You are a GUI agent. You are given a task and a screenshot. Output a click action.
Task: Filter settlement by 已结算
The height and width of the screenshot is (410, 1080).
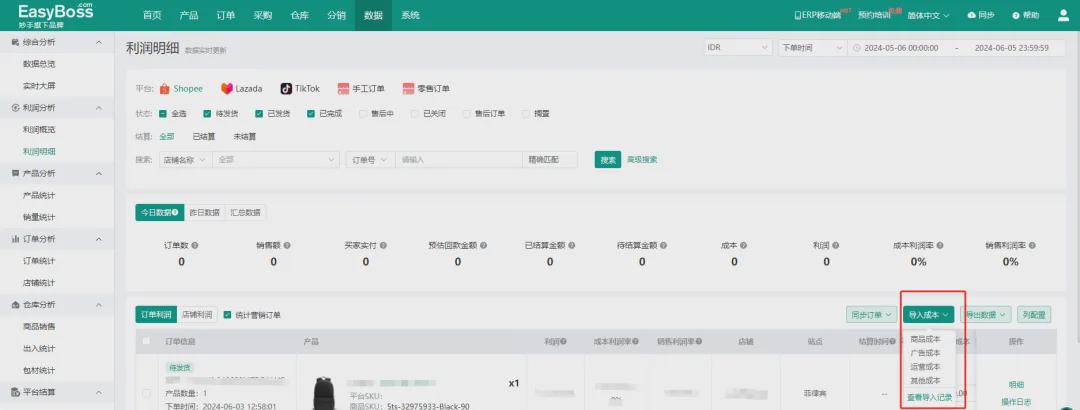click(x=204, y=136)
